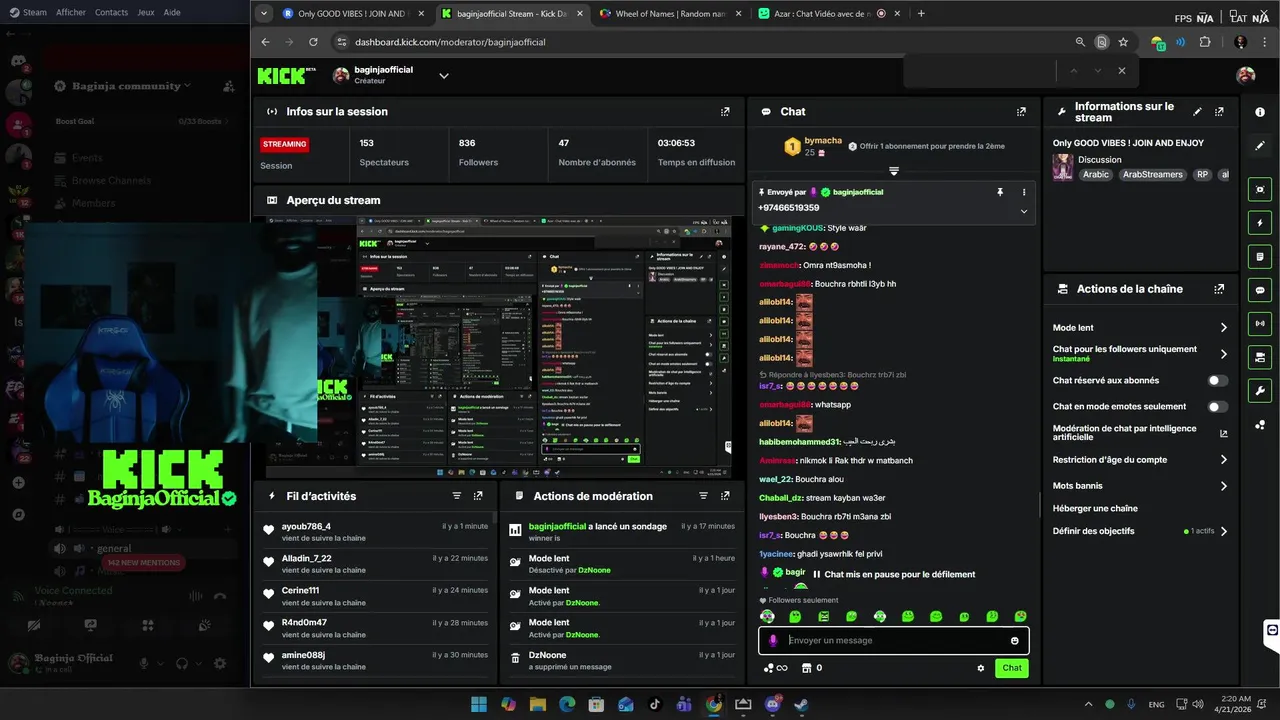The width and height of the screenshot is (1280, 720).
Task: Filter the Actions de modération list
Action: pyautogui.click(x=704, y=496)
